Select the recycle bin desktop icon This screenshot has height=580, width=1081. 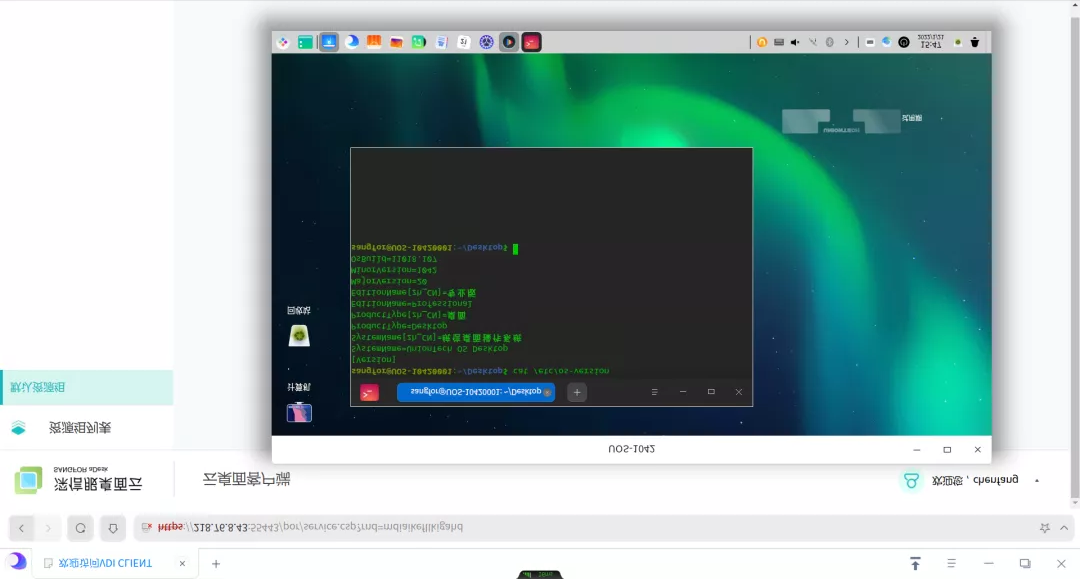pos(299,335)
